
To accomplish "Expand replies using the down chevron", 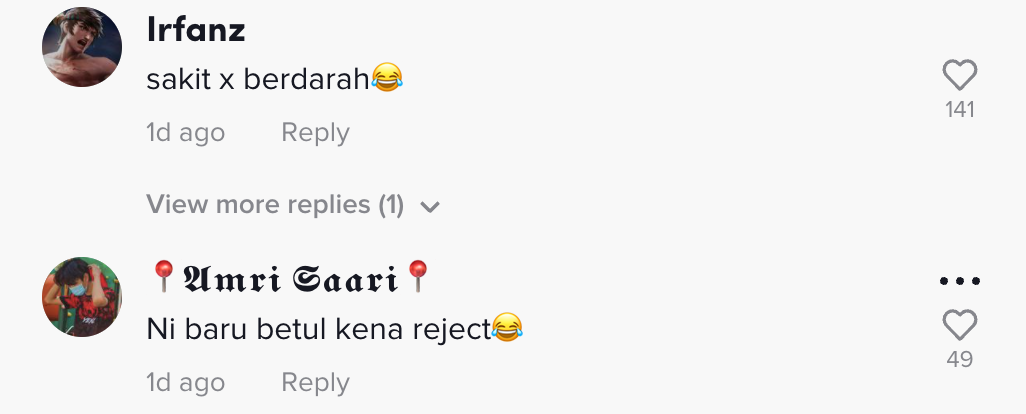I will coord(431,207).
